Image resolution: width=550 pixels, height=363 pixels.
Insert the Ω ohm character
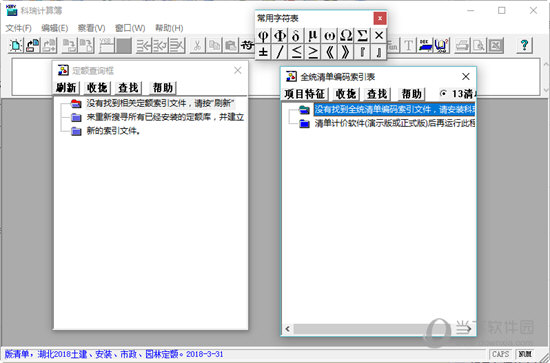(x=346, y=35)
